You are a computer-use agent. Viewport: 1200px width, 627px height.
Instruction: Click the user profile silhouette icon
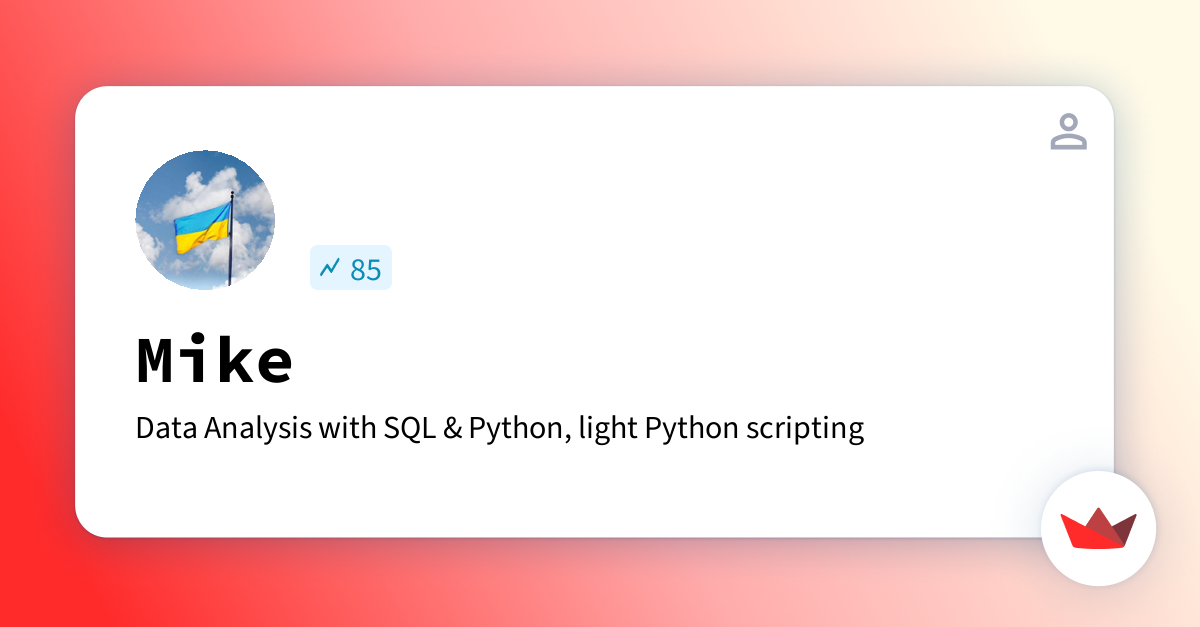click(x=1068, y=132)
